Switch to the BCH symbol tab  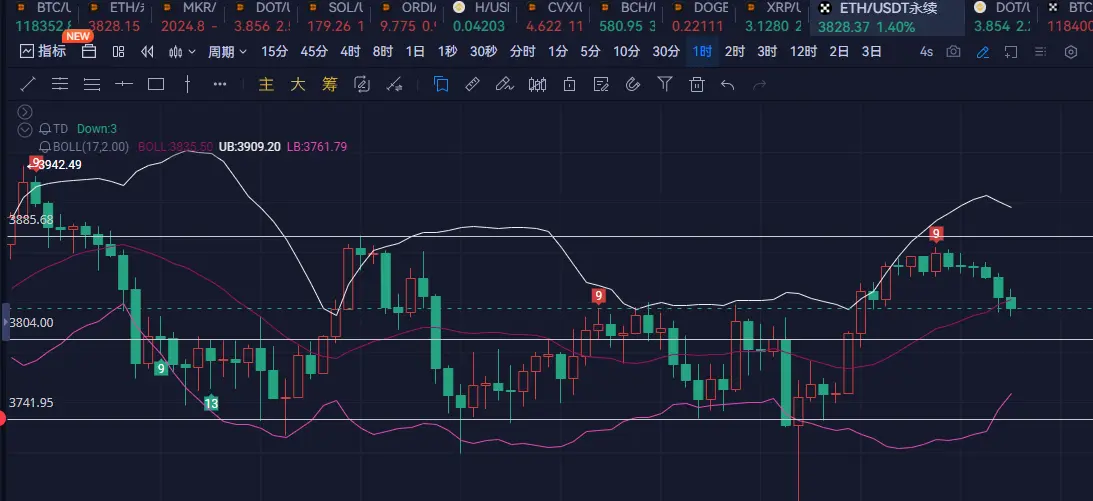(x=627, y=17)
